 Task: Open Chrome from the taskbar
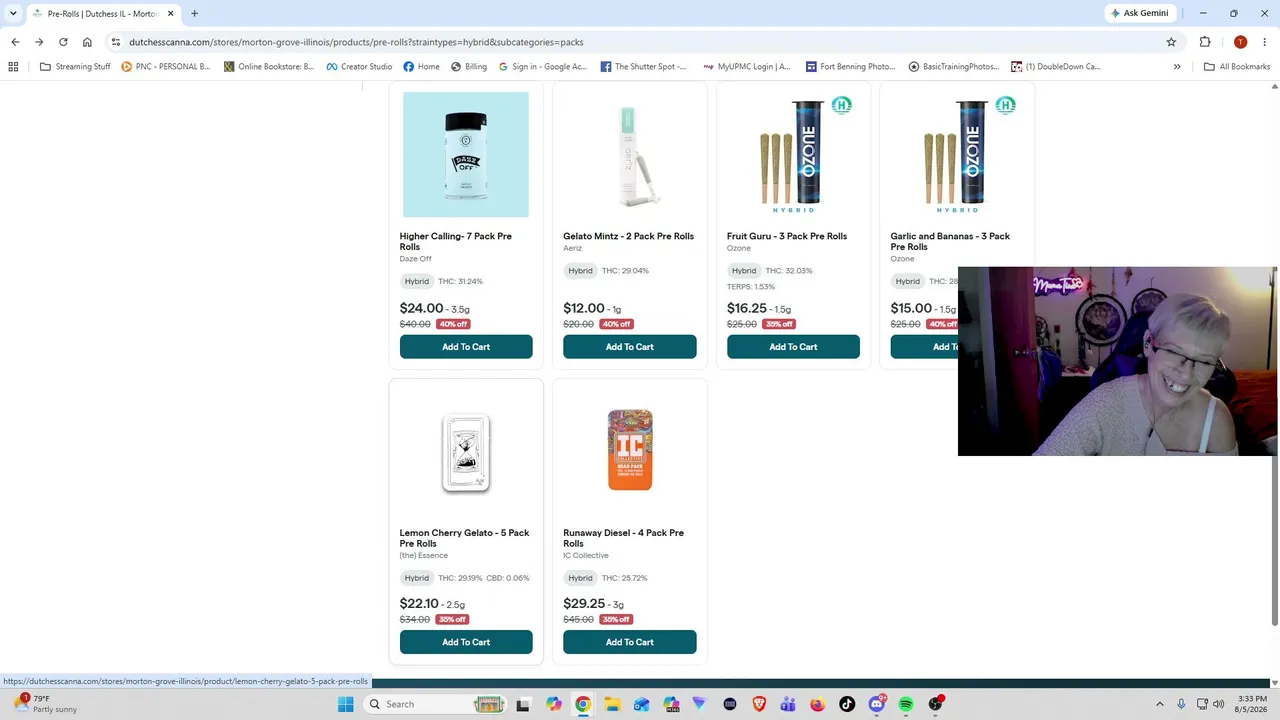(583, 704)
